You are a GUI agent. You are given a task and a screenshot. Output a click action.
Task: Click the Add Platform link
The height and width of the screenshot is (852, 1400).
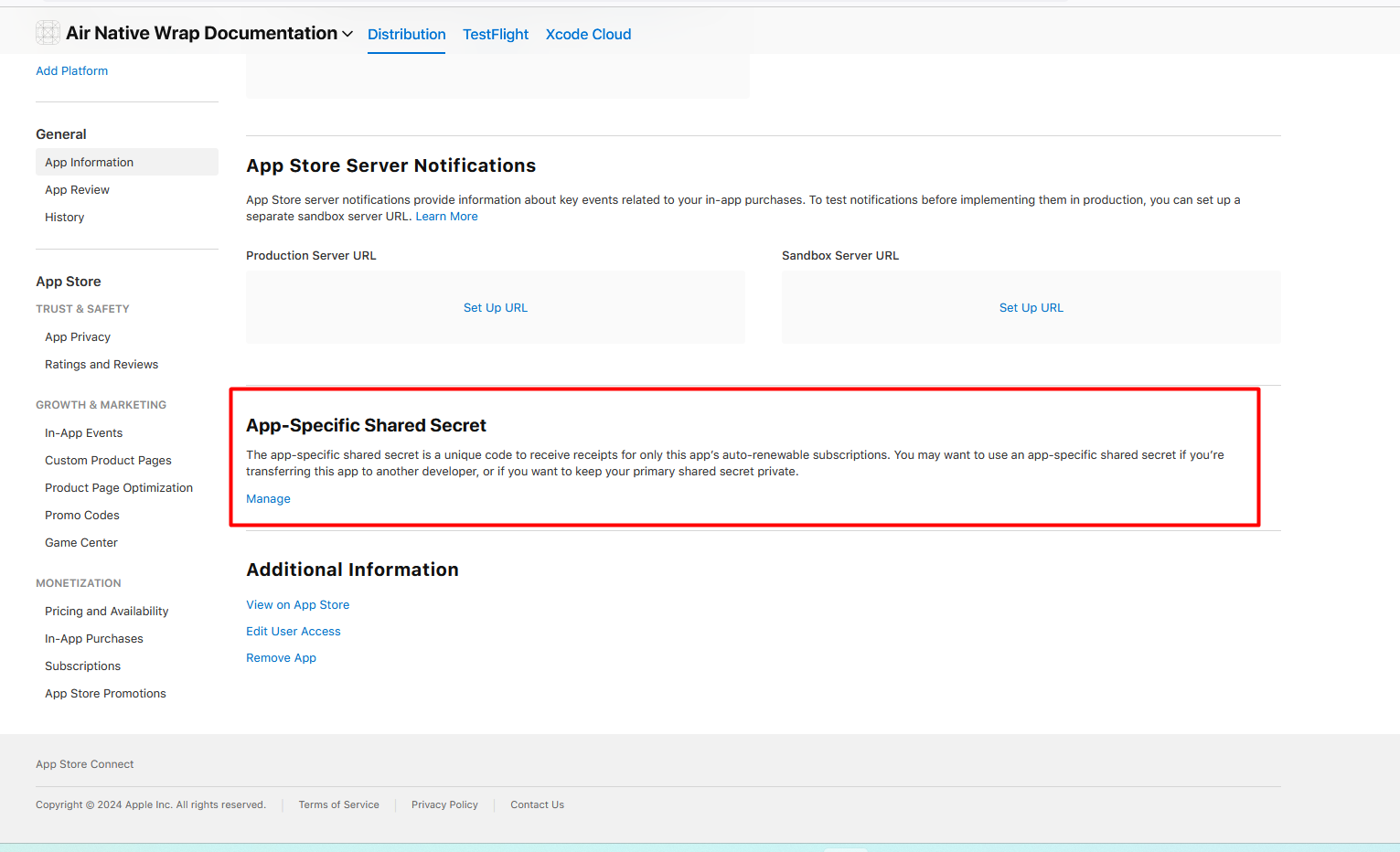71,70
